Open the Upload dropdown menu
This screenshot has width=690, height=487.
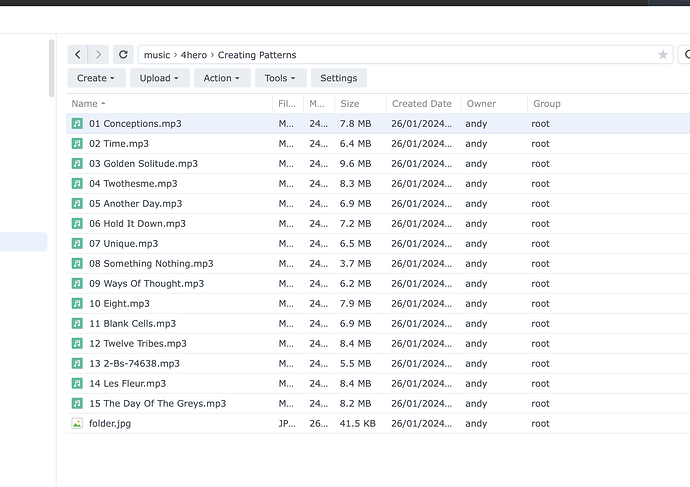tap(160, 78)
